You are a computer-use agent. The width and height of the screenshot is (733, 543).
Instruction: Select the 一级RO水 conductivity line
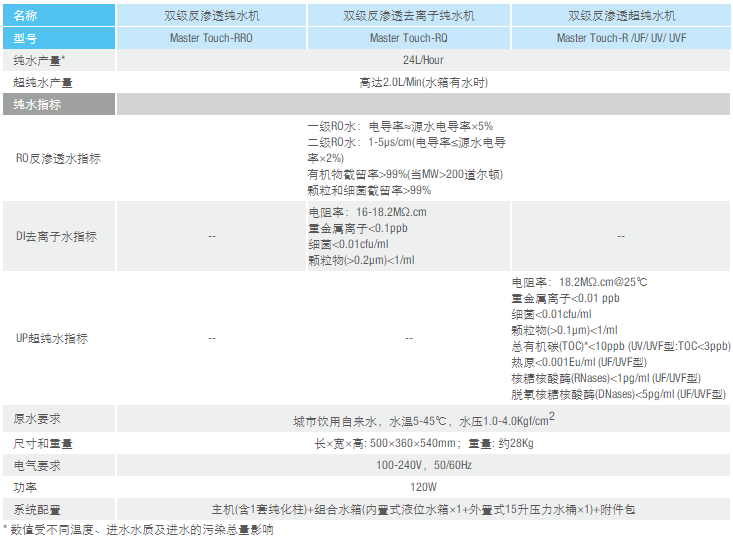(x=400, y=126)
